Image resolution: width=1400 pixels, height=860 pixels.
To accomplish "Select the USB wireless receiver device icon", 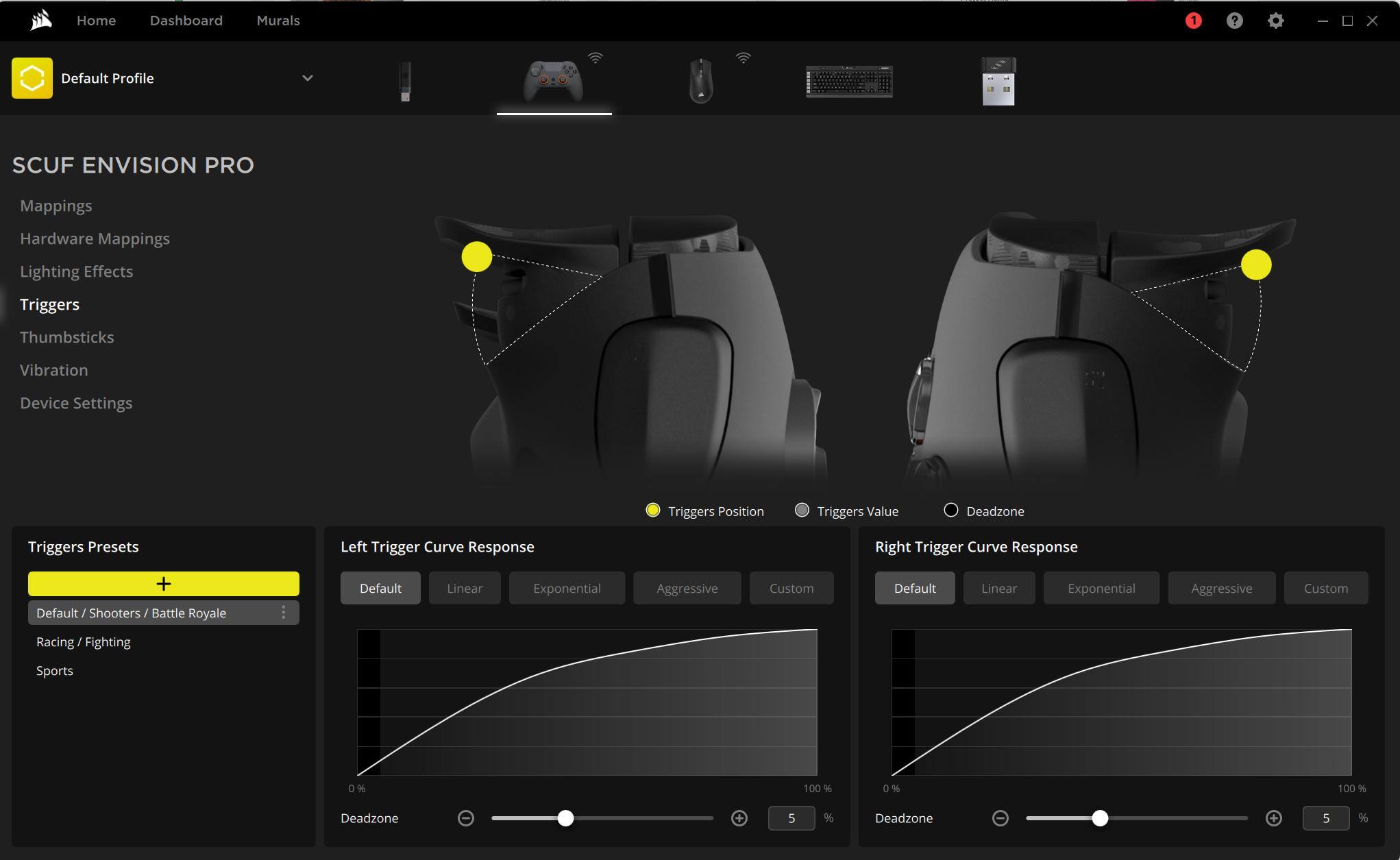I will pyautogui.click(x=998, y=82).
